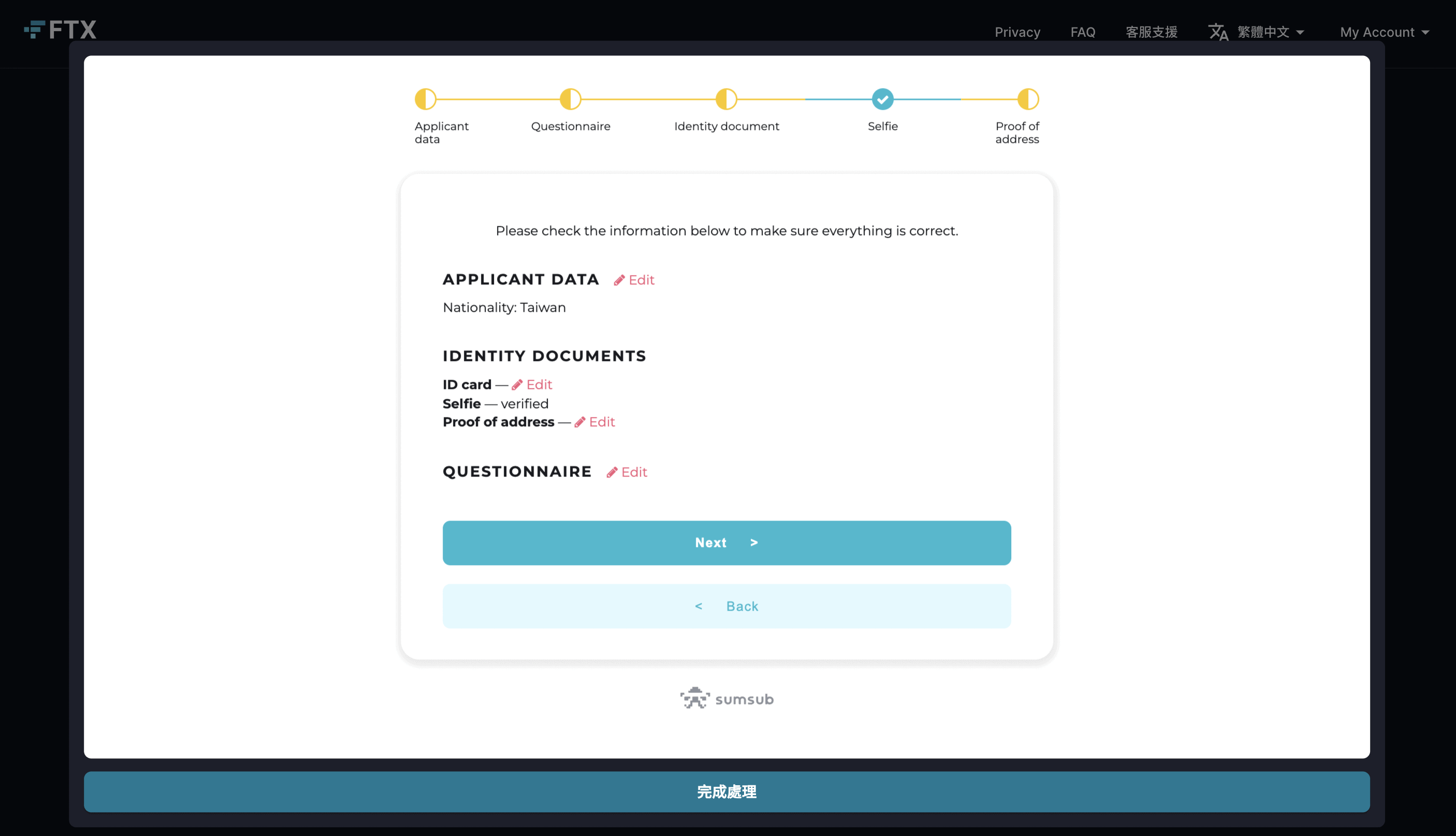Click the Identity document step circle

[x=726, y=99]
